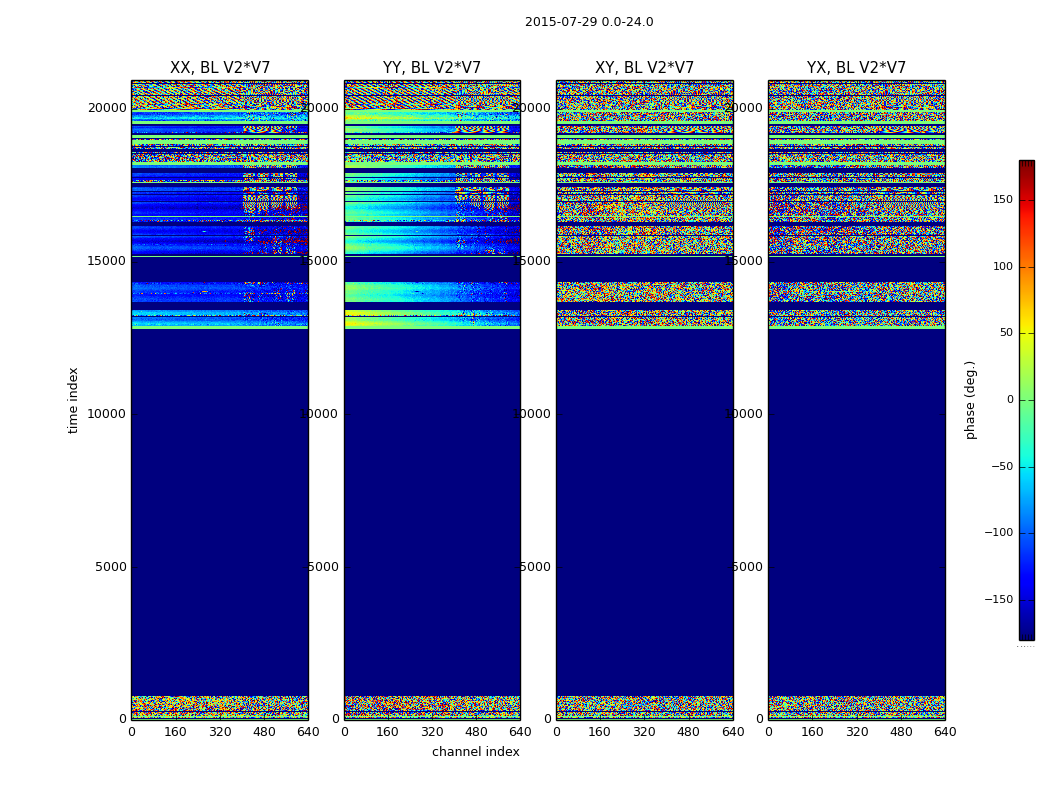Screen dimensions: 1050x800
Task: Select the "XX, BL V2*V7" subplot title
Action: tap(220, 68)
